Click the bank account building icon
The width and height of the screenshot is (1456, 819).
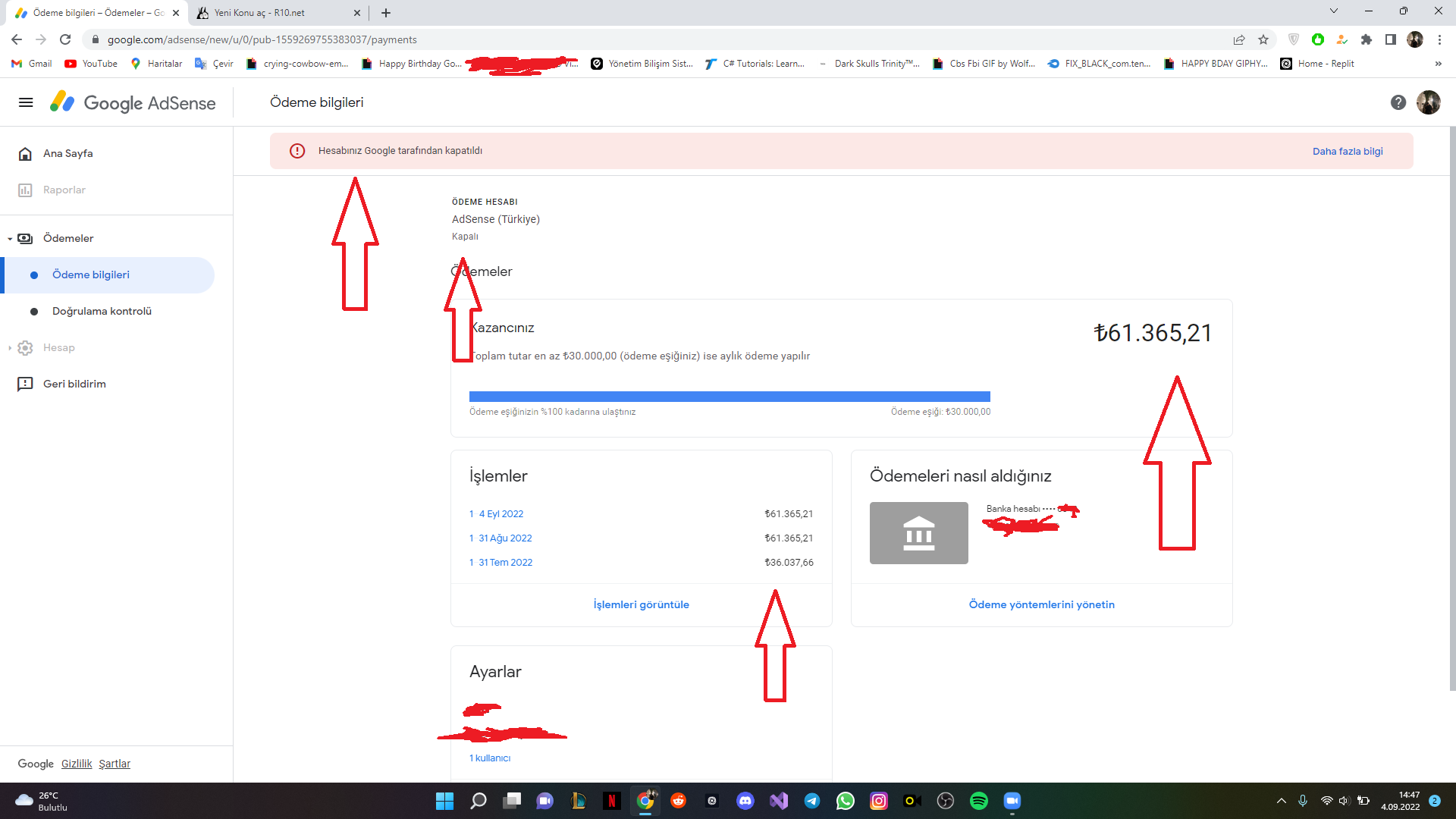tap(918, 533)
